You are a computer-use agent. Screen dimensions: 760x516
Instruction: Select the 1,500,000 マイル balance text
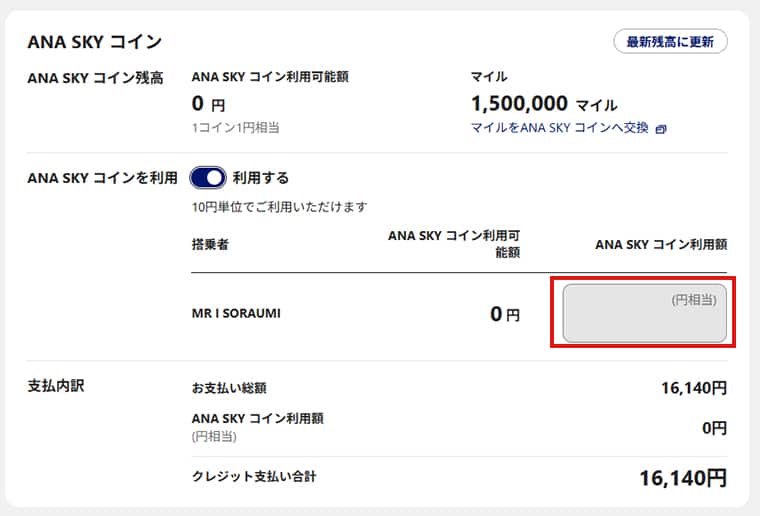point(543,103)
